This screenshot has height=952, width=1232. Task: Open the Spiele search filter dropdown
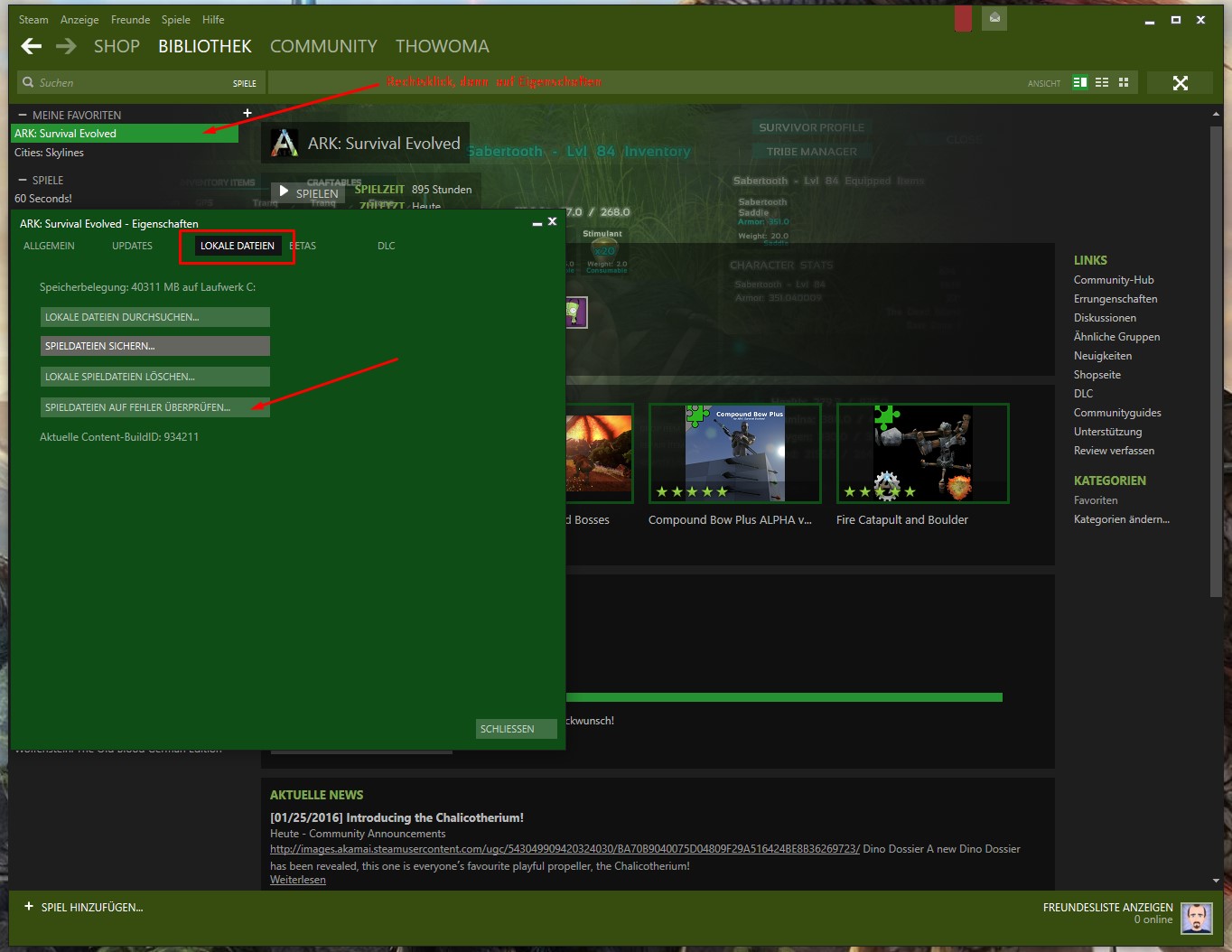(x=244, y=83)
